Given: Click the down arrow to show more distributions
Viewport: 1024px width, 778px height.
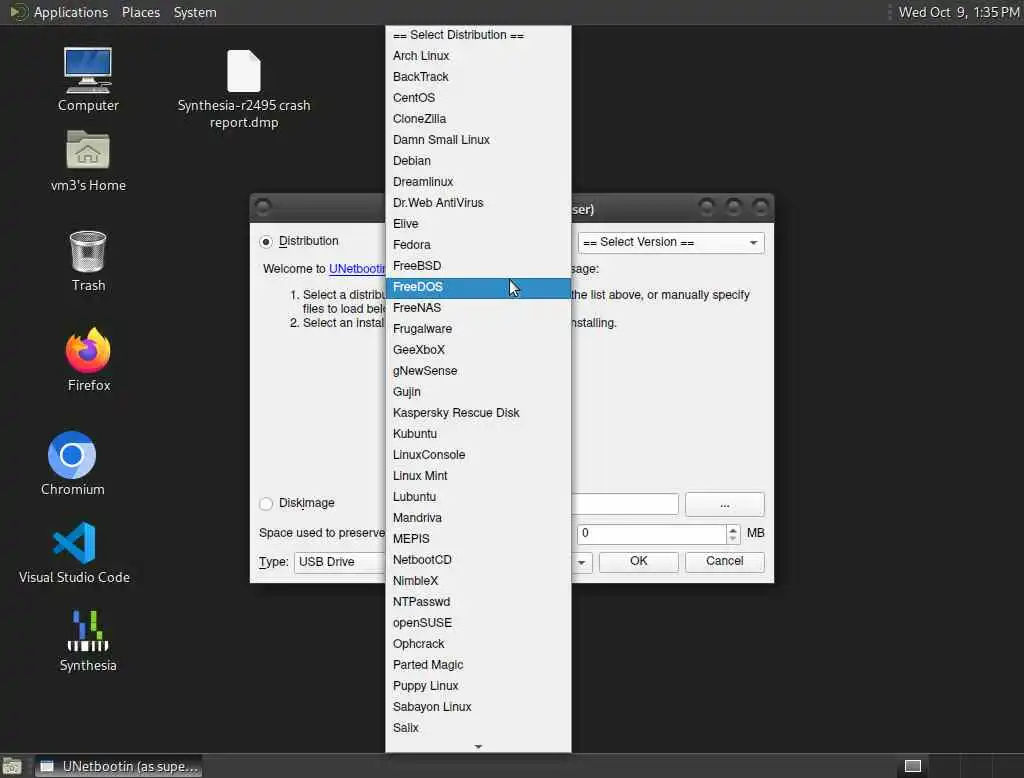Looking at the screenshot, I should (478, 746).
